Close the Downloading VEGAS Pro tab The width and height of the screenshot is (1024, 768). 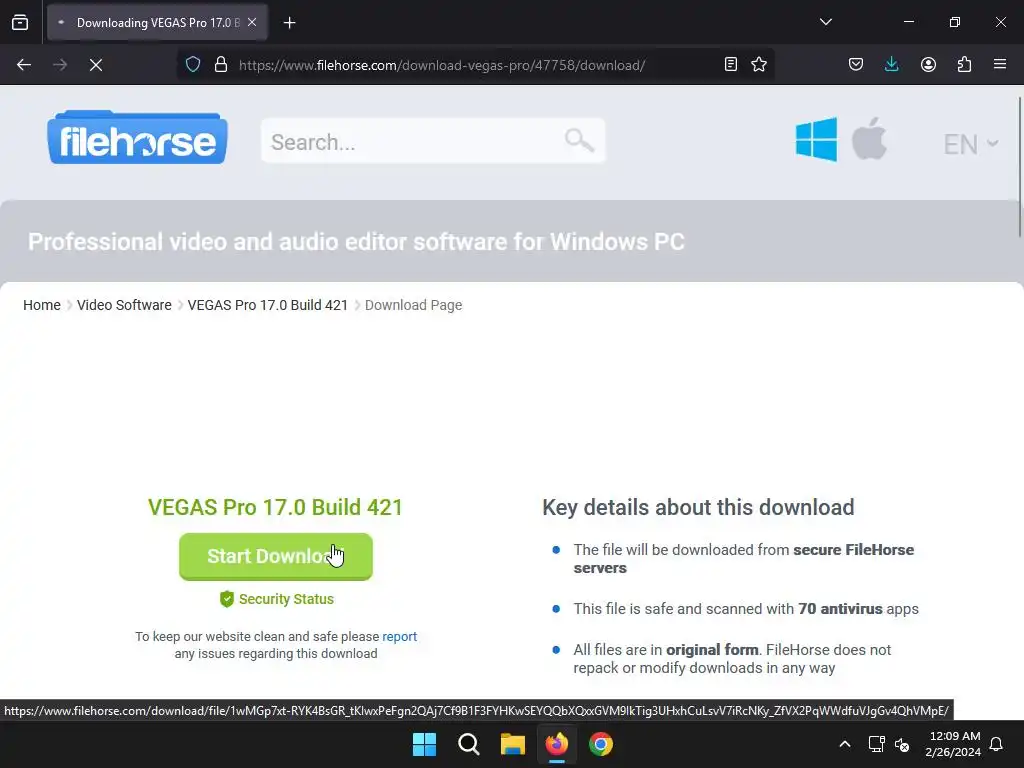coord(252,22)
